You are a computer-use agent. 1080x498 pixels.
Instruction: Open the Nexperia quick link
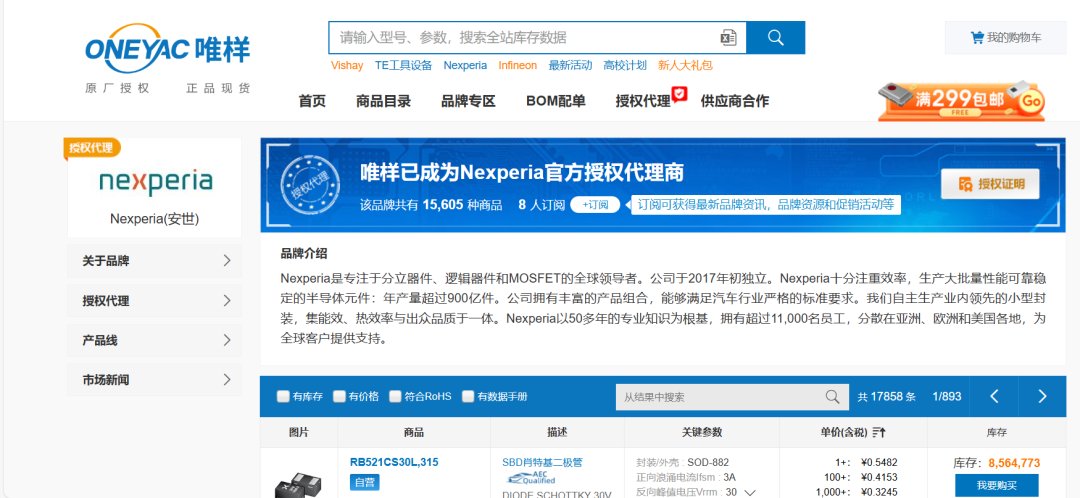pyautogui.click(x=465, y=65)
